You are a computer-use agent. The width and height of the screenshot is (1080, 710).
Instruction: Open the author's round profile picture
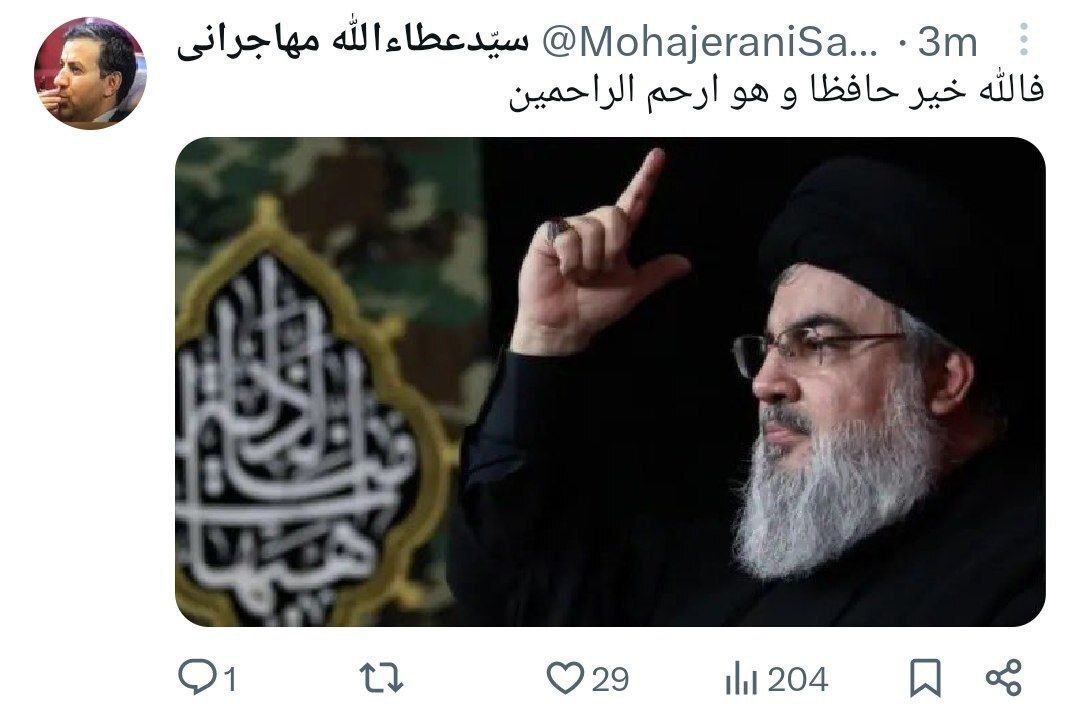point(90,73)
